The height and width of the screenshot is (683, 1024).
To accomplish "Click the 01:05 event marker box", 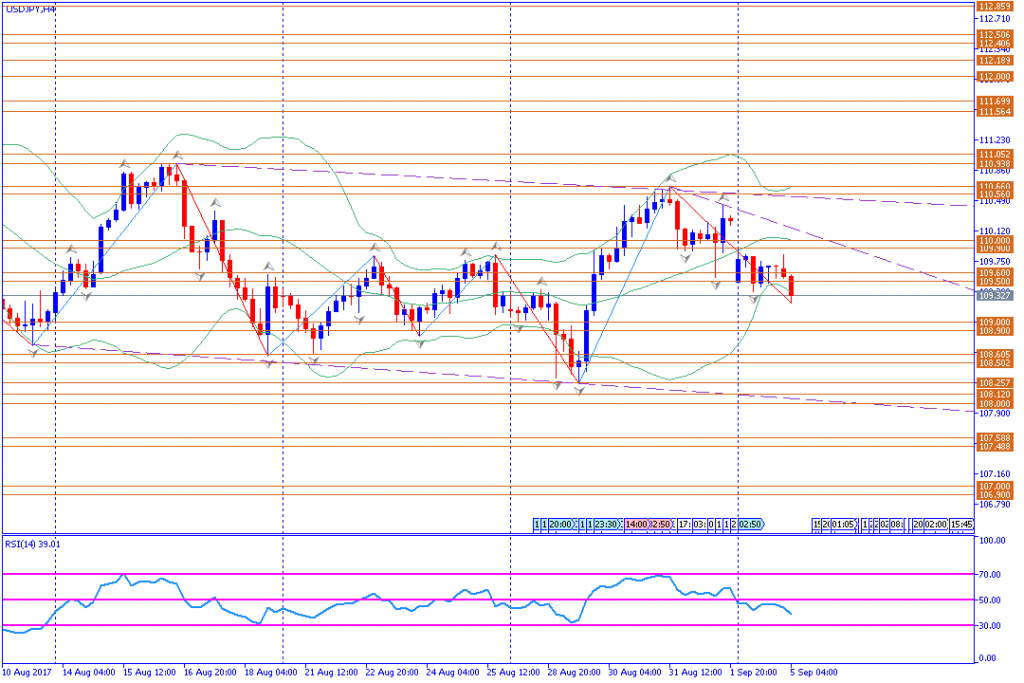I will (x=842, y=523).
